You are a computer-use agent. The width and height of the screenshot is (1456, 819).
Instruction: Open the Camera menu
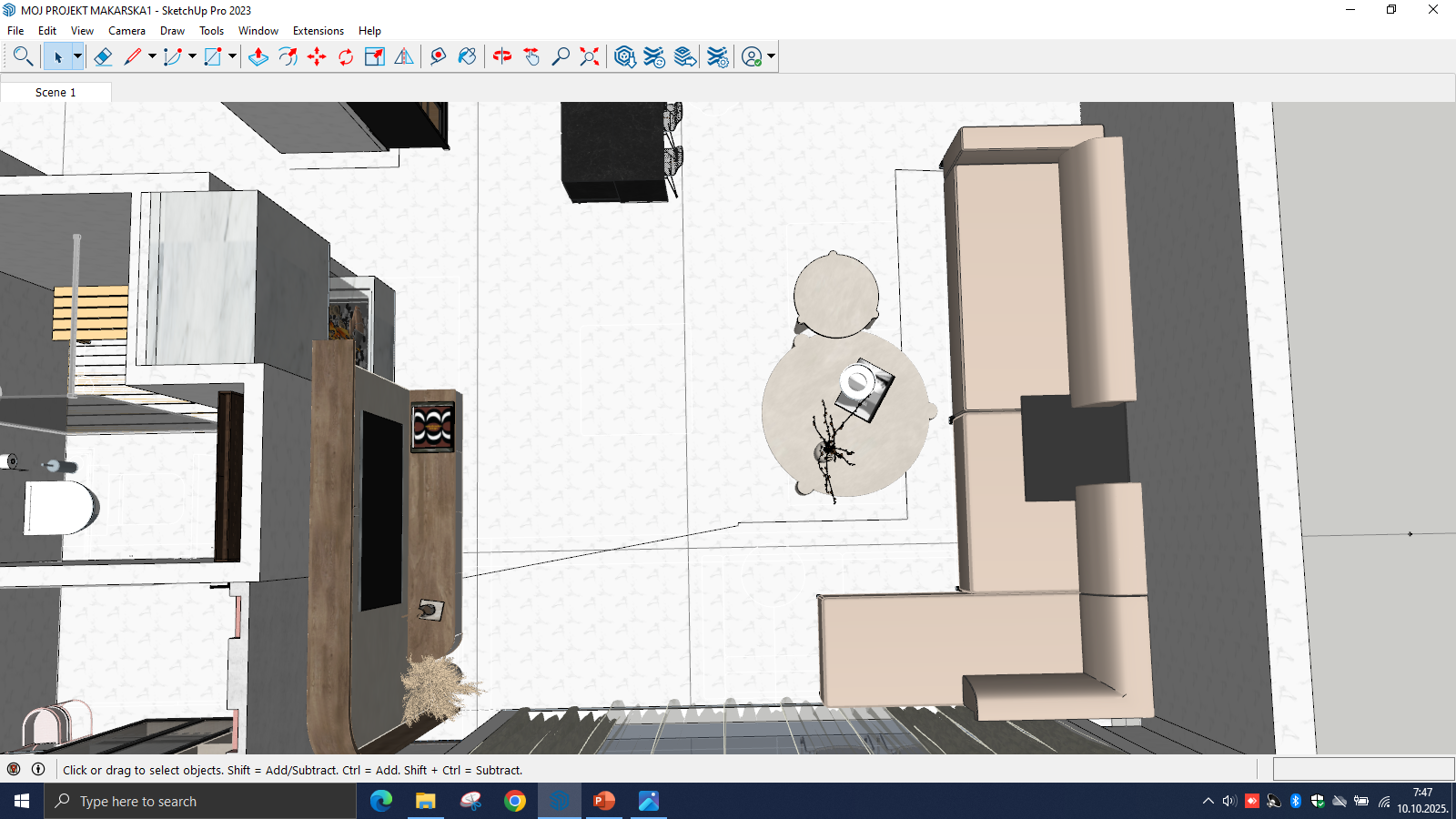(x=126, y=31)
